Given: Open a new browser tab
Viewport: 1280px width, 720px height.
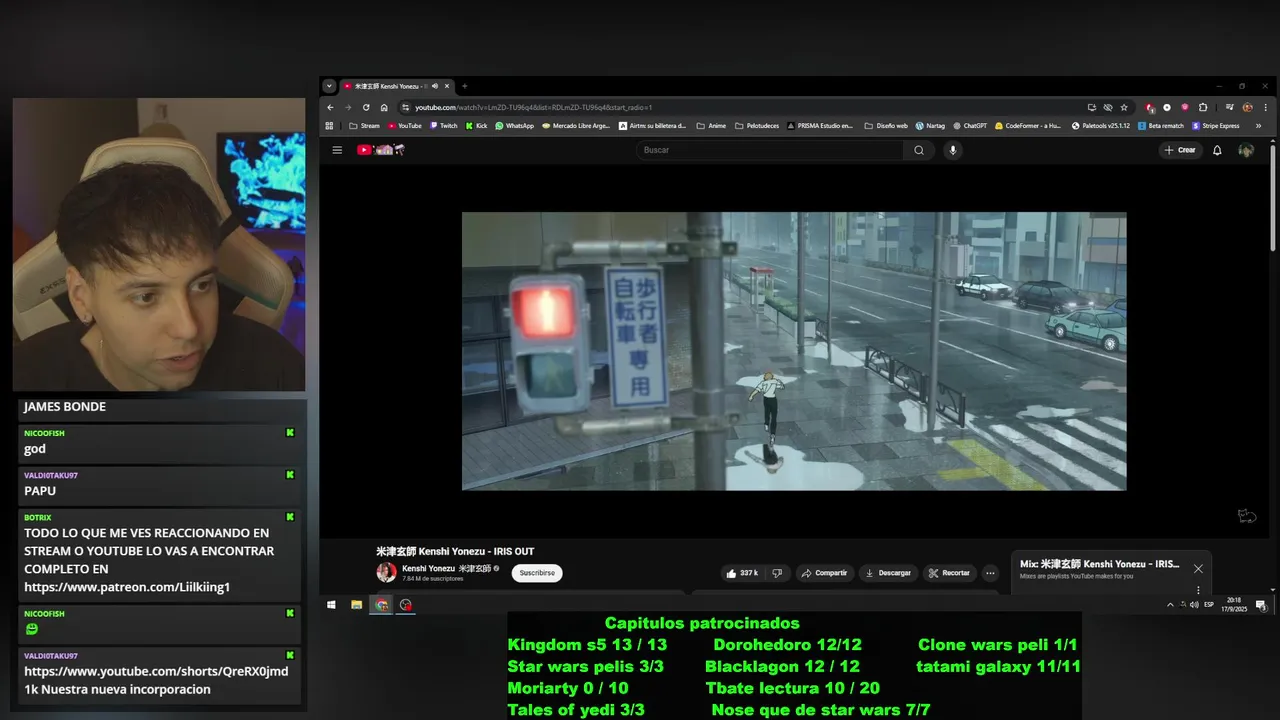Looking at the screenshot, I should tap(464, 86).
